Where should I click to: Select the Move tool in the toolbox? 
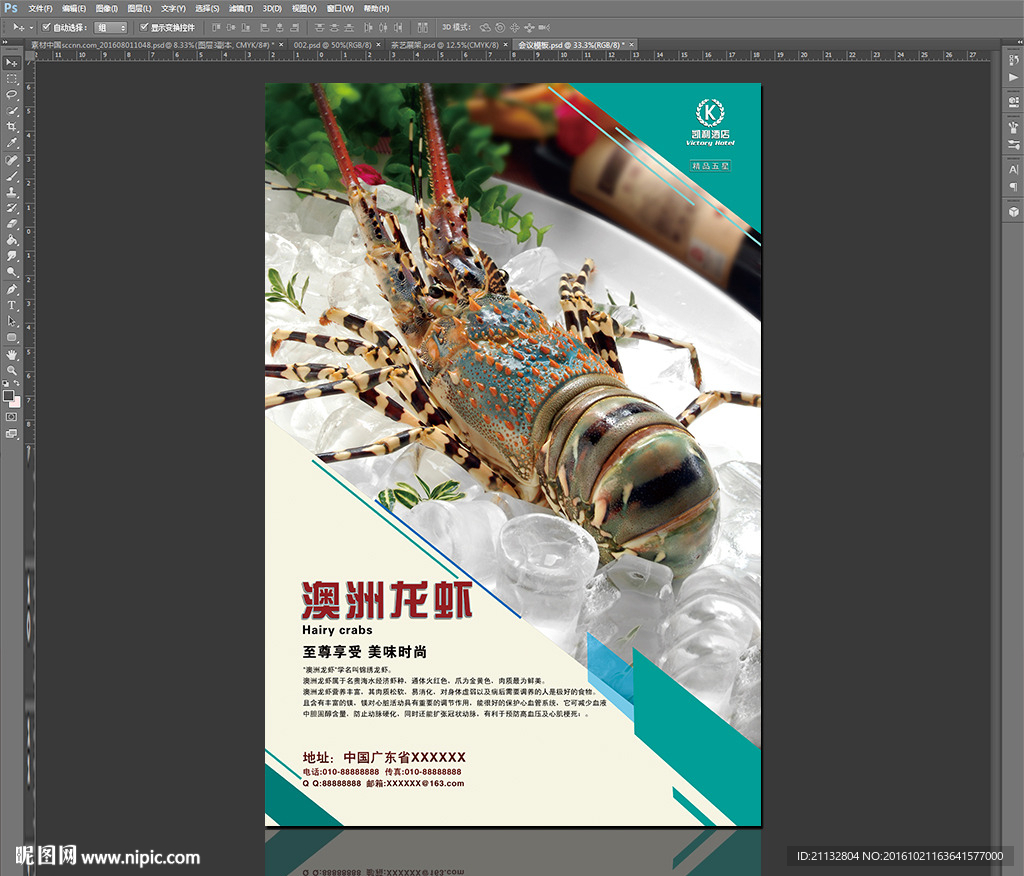(12, 63)
